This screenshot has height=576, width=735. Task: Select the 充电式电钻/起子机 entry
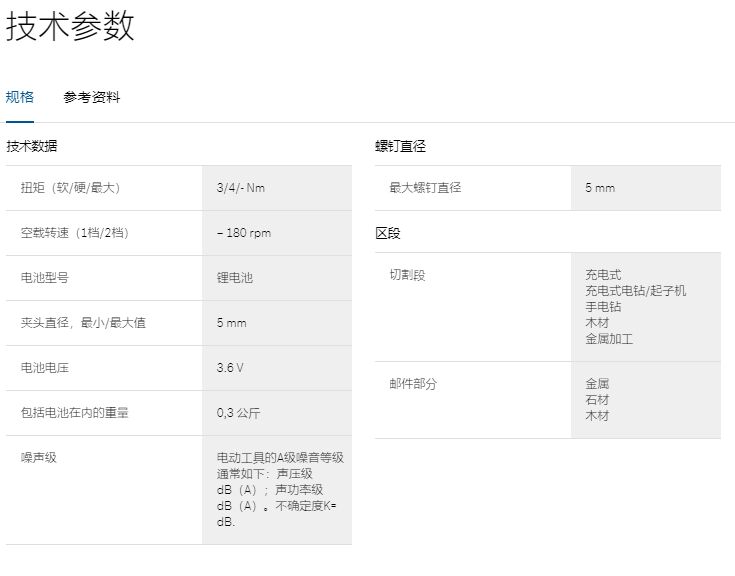click(x=636, y=291)
